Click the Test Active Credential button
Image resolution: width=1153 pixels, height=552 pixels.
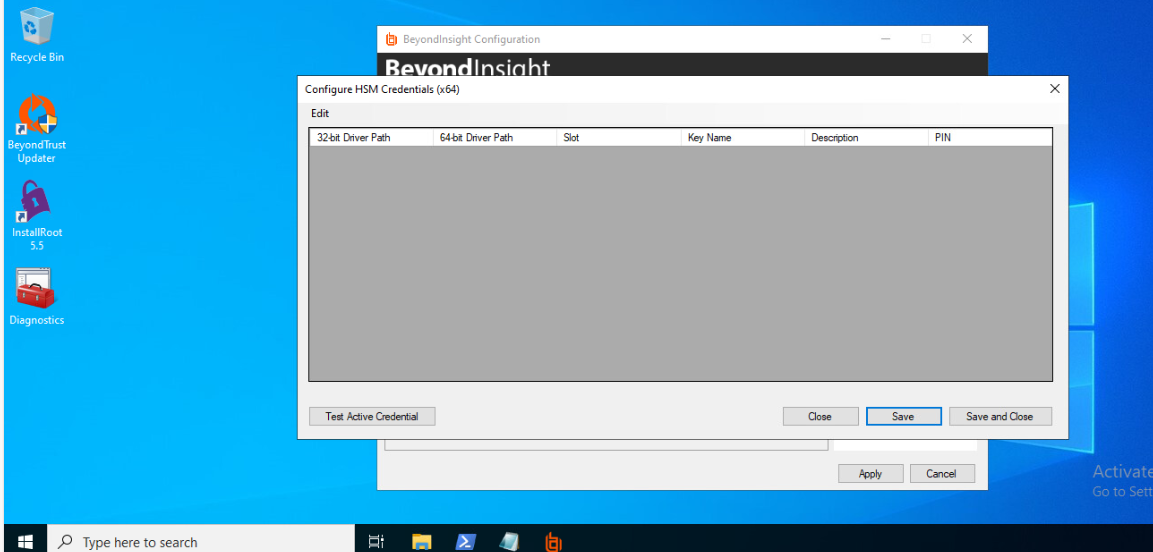(372, 416)
